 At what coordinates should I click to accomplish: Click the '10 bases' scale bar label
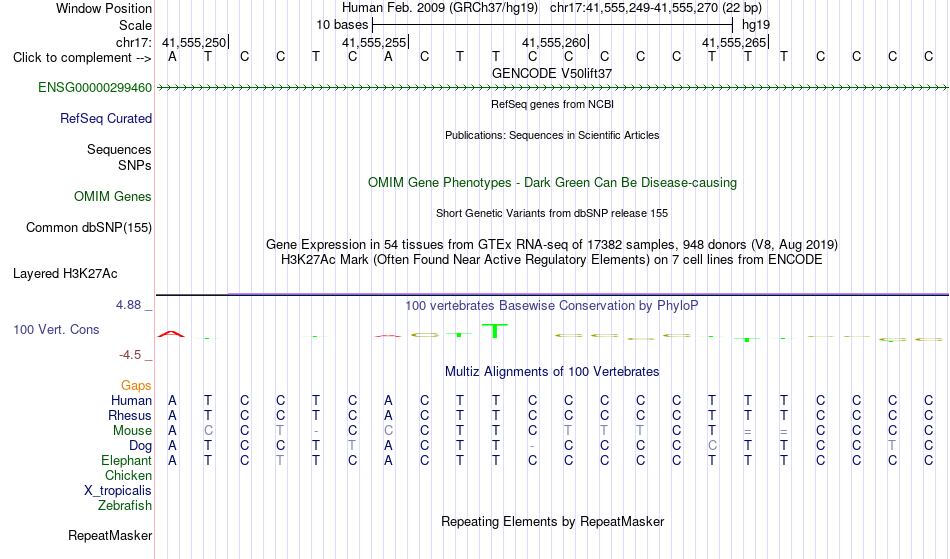click(x=342, y=25)
